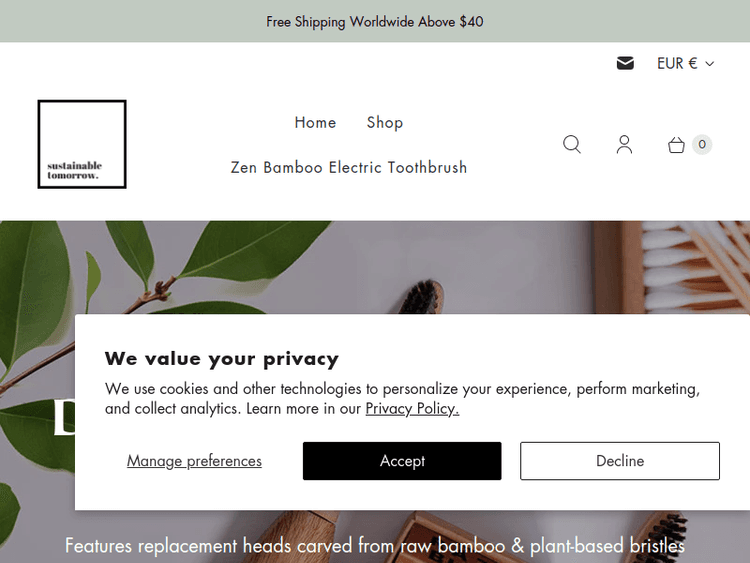Go to the Home menu item

pos(315,122)
